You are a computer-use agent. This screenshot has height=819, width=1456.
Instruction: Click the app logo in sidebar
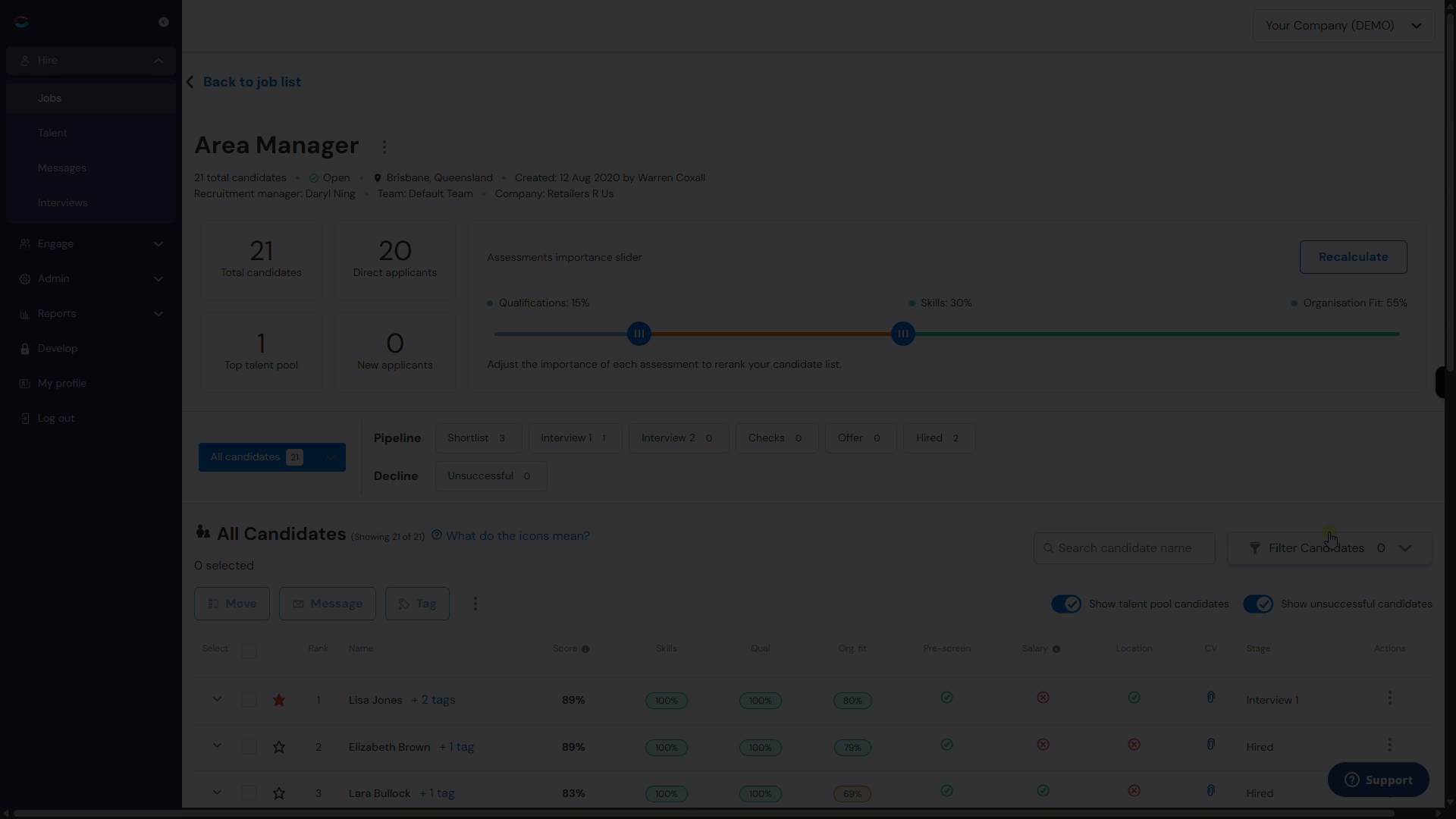pos(21,21)
